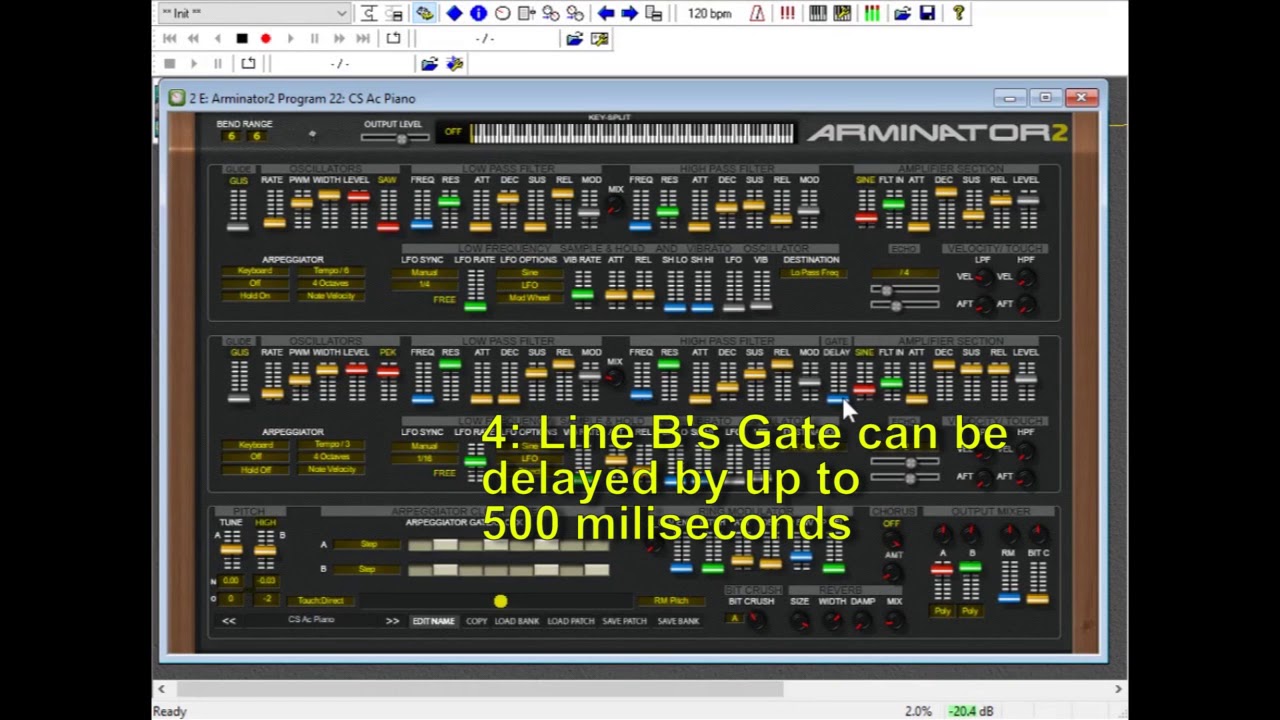Open the Lo Pass Freq destination dropdown
Image resolution: width=1280 pixels, height=720 pixels.
click(x=815, y=273)
